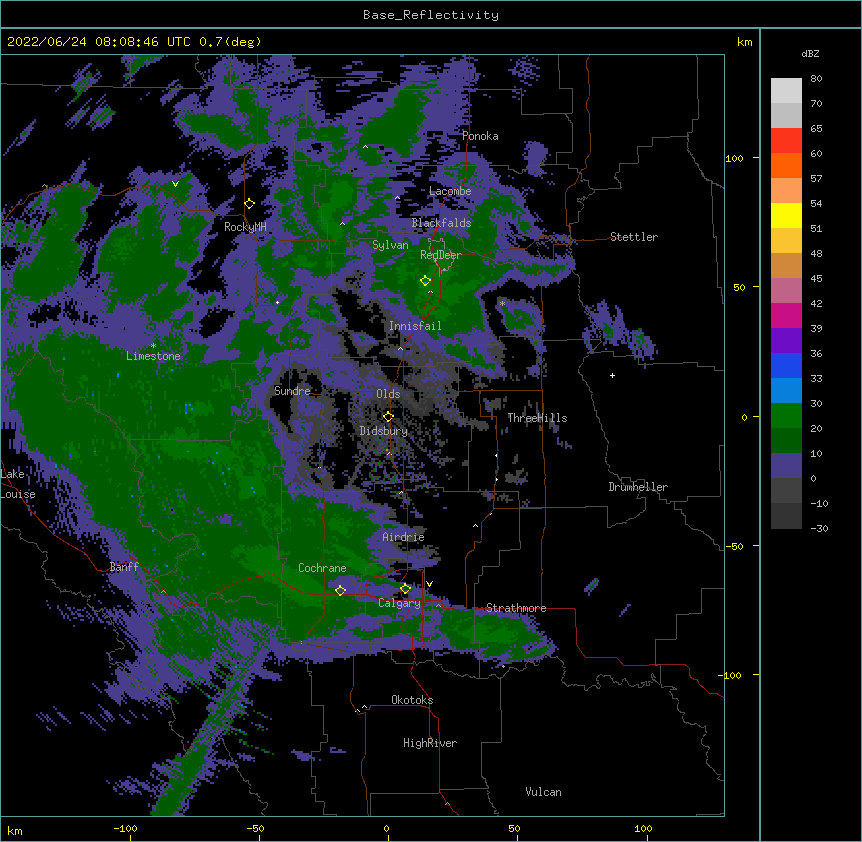Click the Base_Reflectivity title text
The image size is (862, 842).
coord(431,15)
